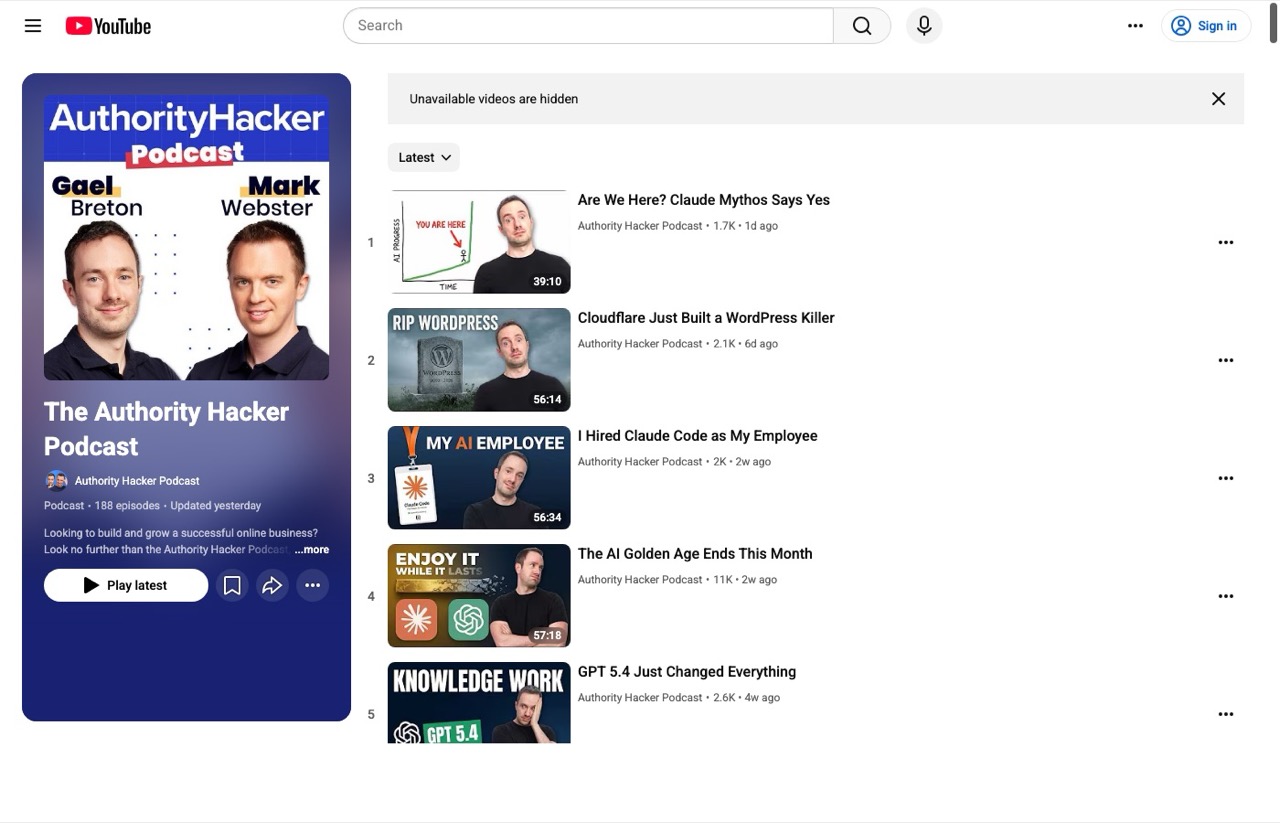Click 56:34 duration badge

tap(547, 518)
